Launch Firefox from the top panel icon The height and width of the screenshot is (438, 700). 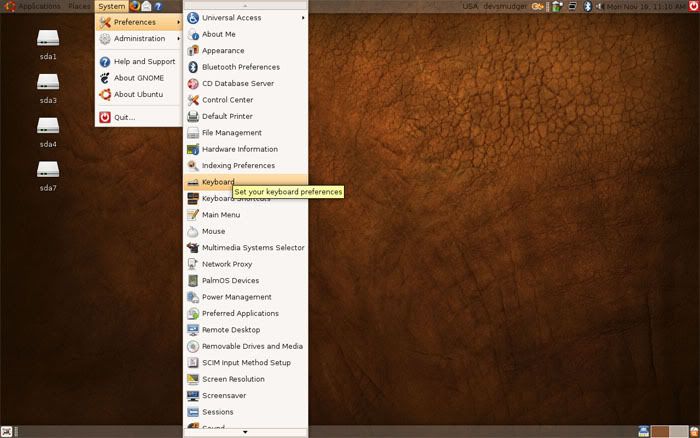(x=135, y=6)
